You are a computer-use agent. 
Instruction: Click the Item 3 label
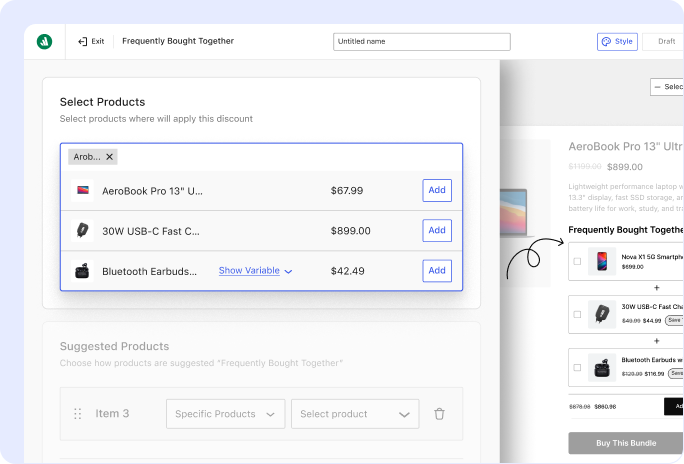click(x=112, y=413)
